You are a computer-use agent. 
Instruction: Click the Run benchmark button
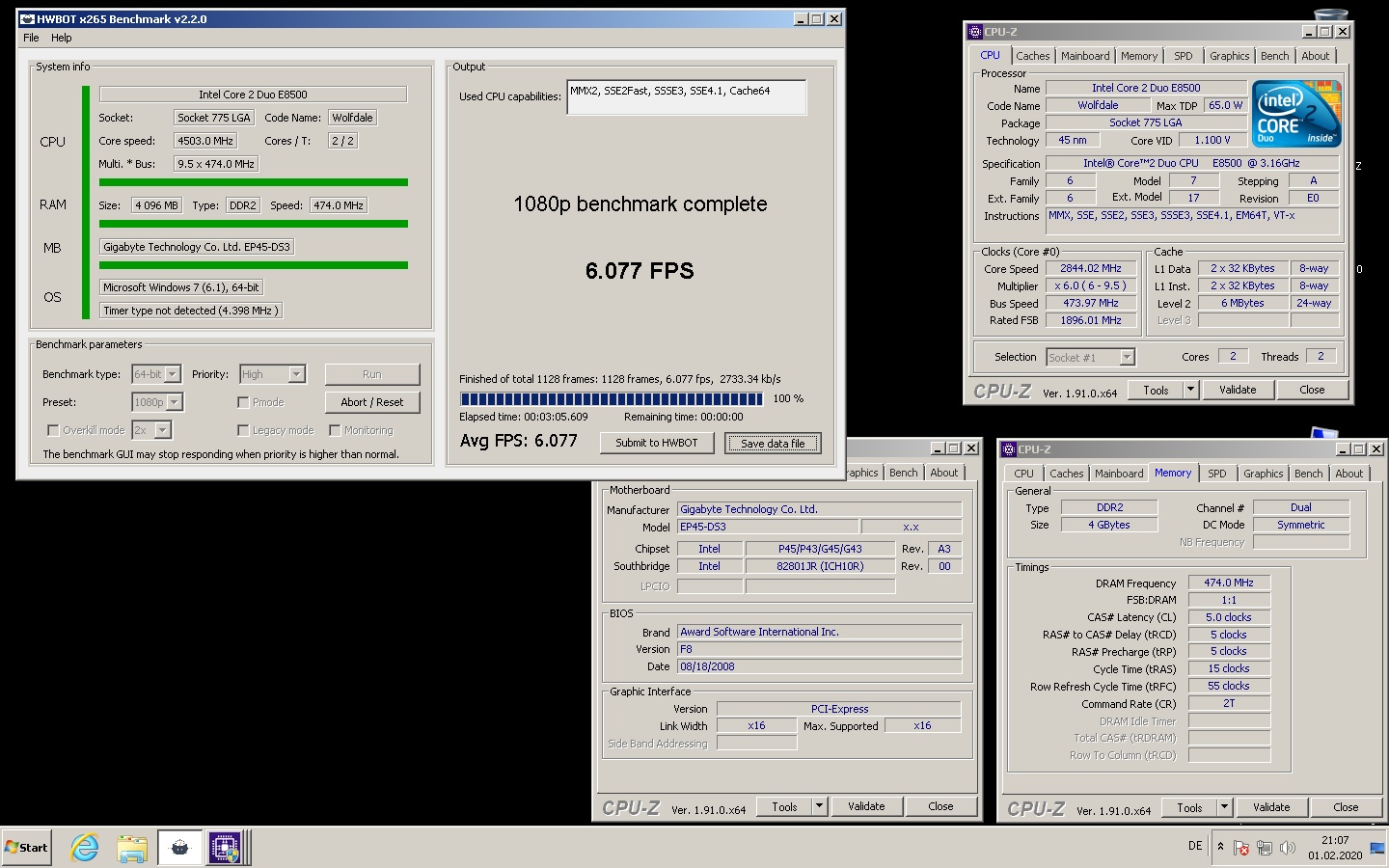point(372,374)
